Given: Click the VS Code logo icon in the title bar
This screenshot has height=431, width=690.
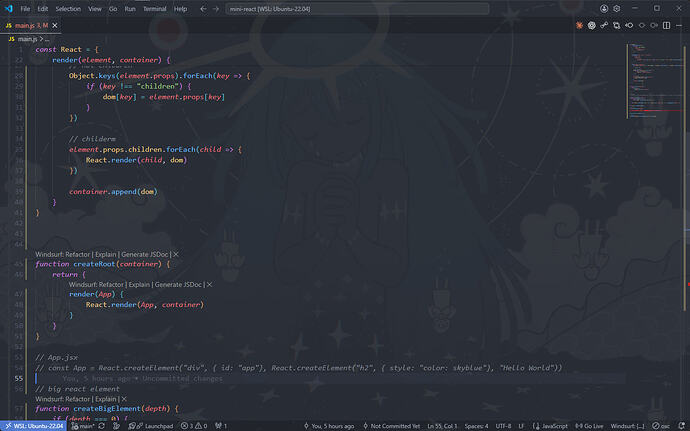Looking at the screenshot, I should click(9, 8).
